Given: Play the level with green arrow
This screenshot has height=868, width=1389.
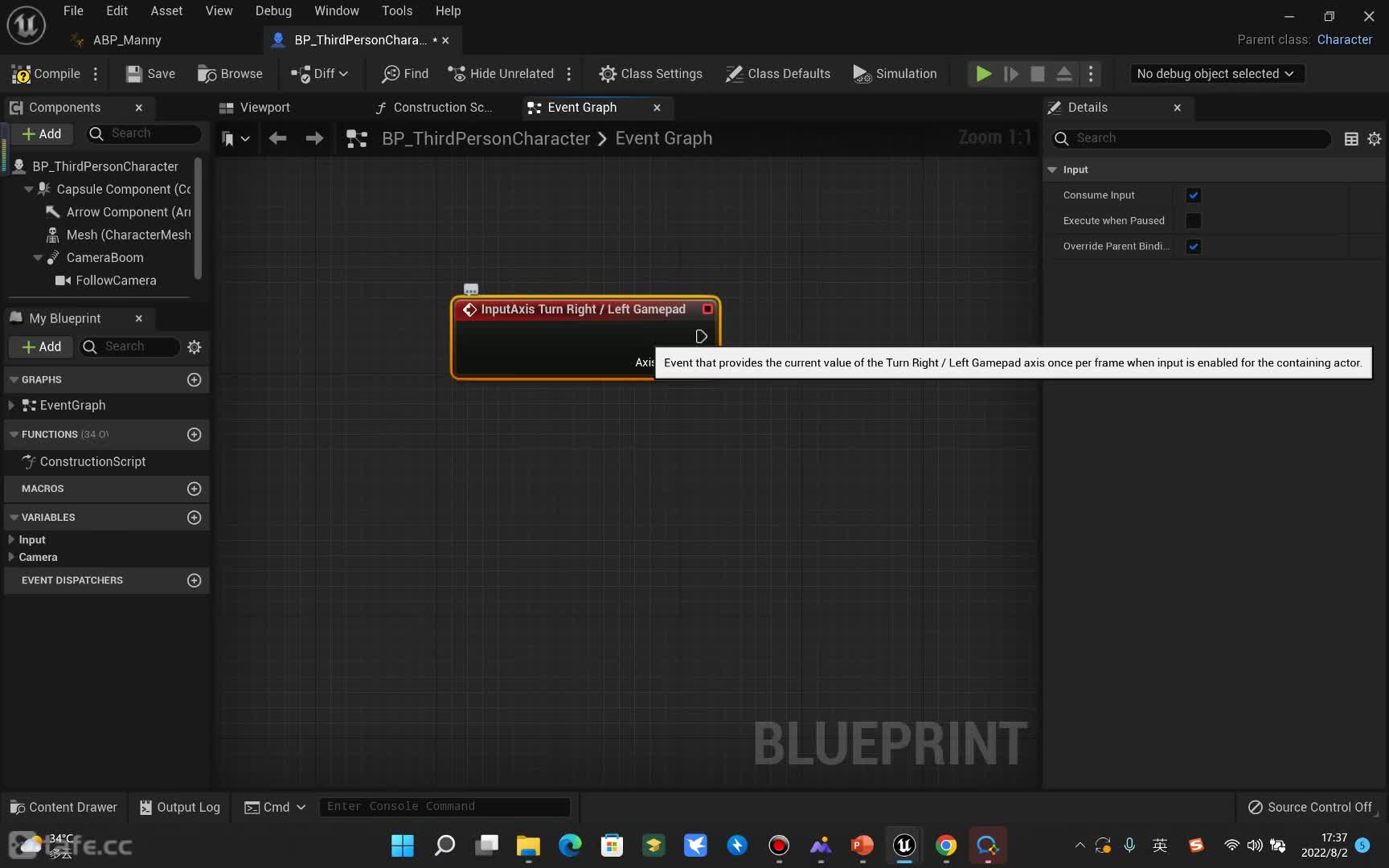Looking at the screenshot, I should tap(983, 74).
